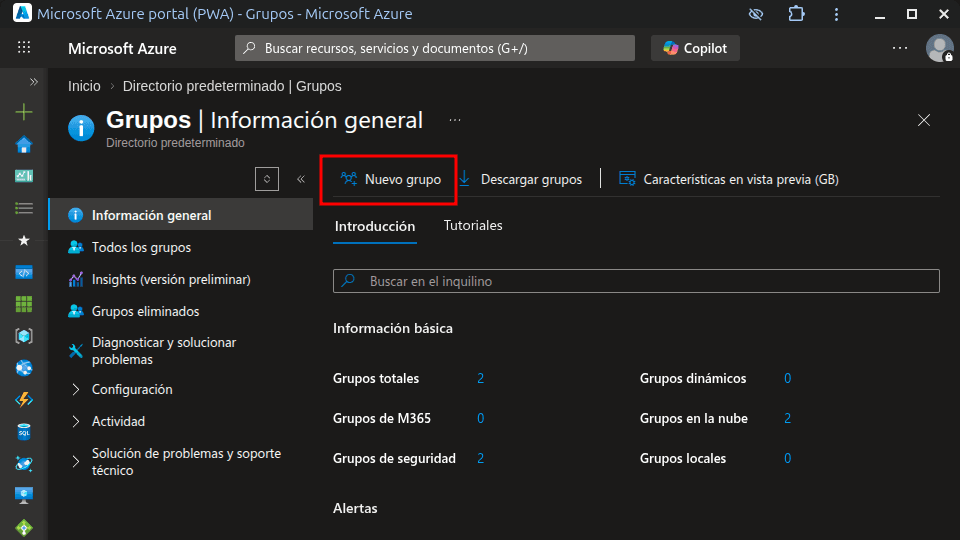960x540 pixels.
Task: Open Dashboard from the left sidebar
Action: [x=24, y=176]
